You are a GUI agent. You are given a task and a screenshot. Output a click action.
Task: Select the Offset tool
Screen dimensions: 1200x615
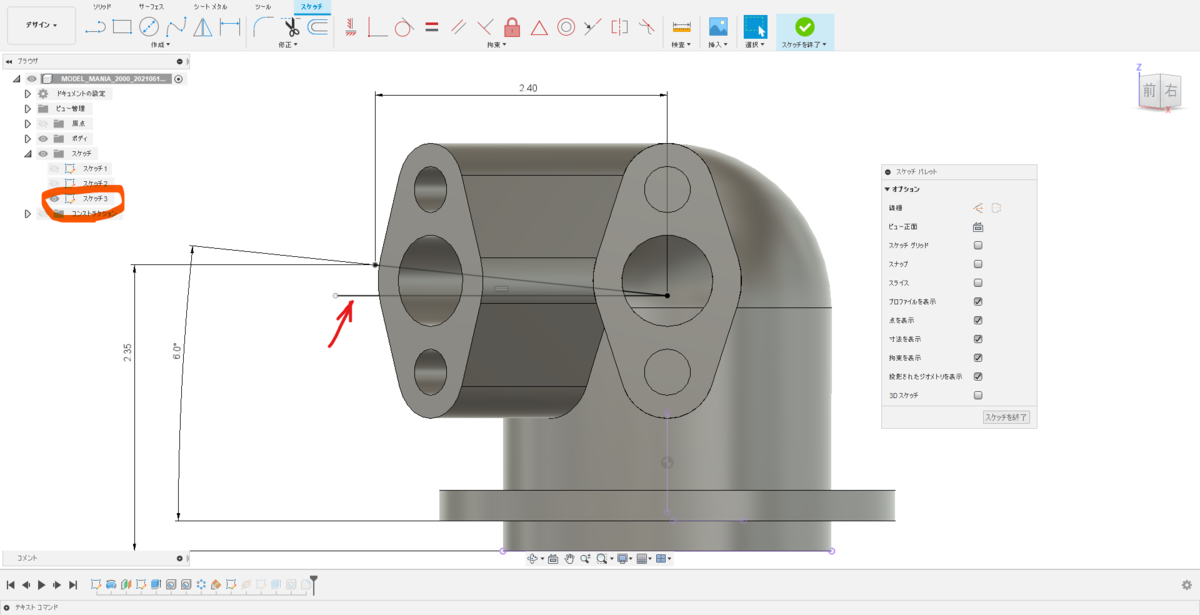(x=317, y=27)
